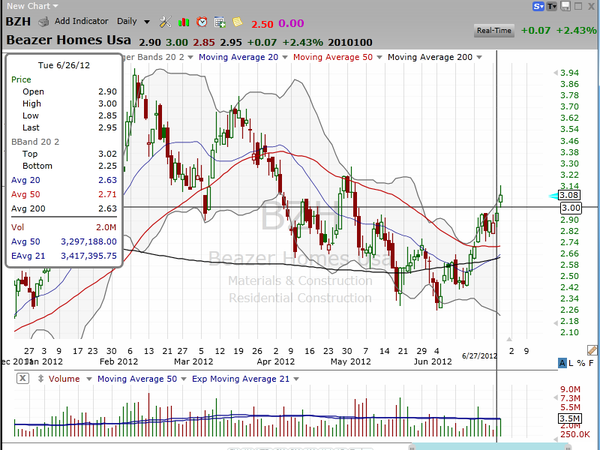Click the Moving Average 200 label
The height and width of the screenshot is (450, 600).
point(430,57)
